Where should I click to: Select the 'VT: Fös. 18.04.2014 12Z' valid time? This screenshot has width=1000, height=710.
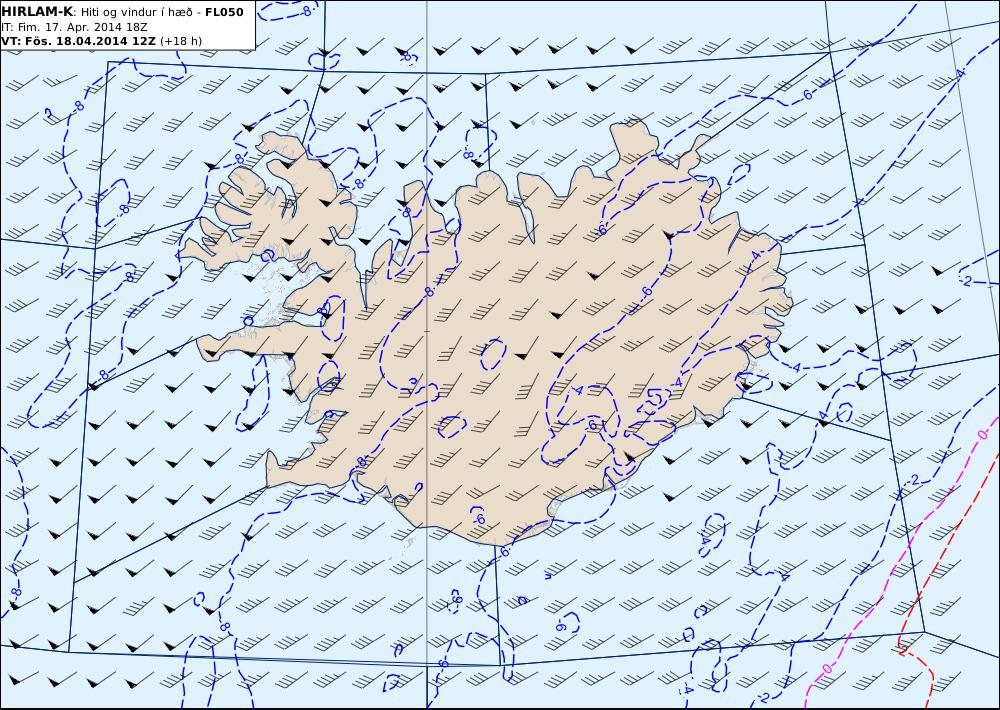(78, 41)
